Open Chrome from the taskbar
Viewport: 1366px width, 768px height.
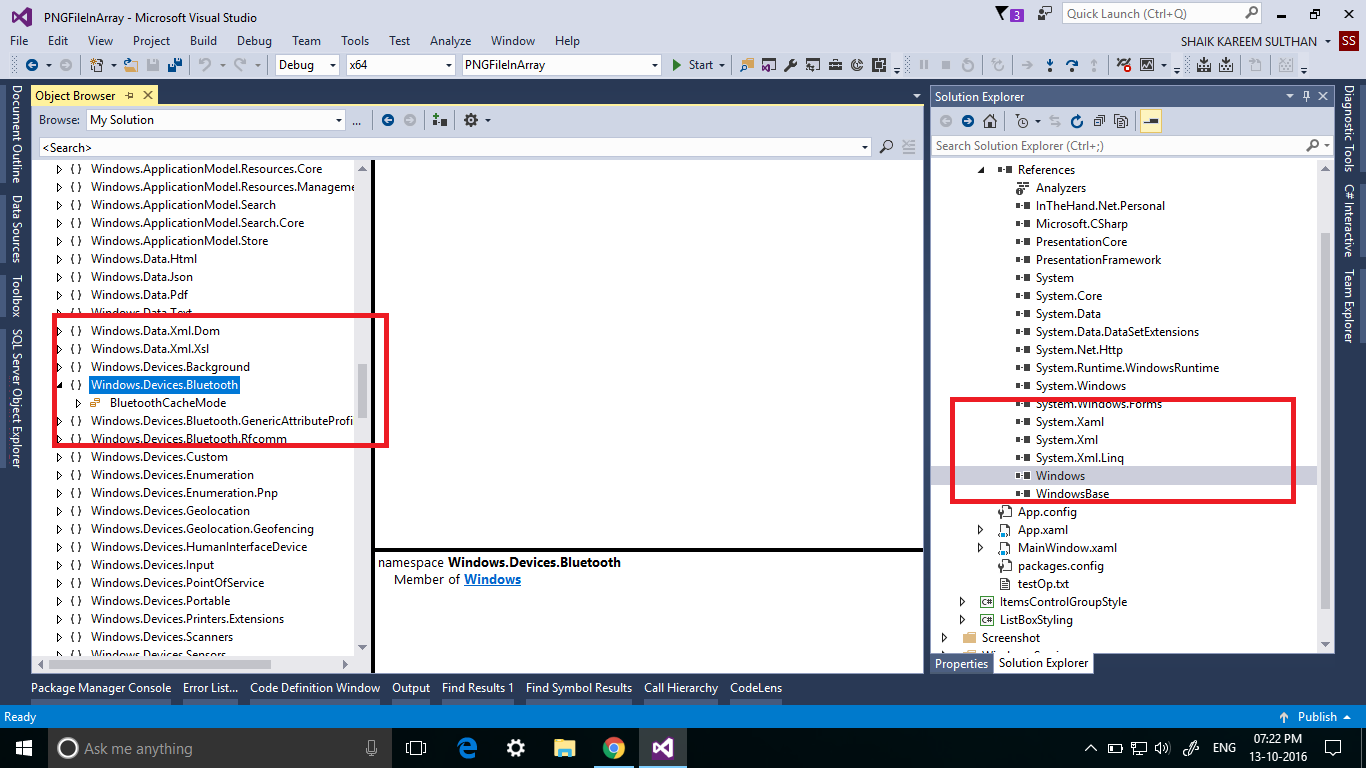pyautogui.click(x=614, y=748)
